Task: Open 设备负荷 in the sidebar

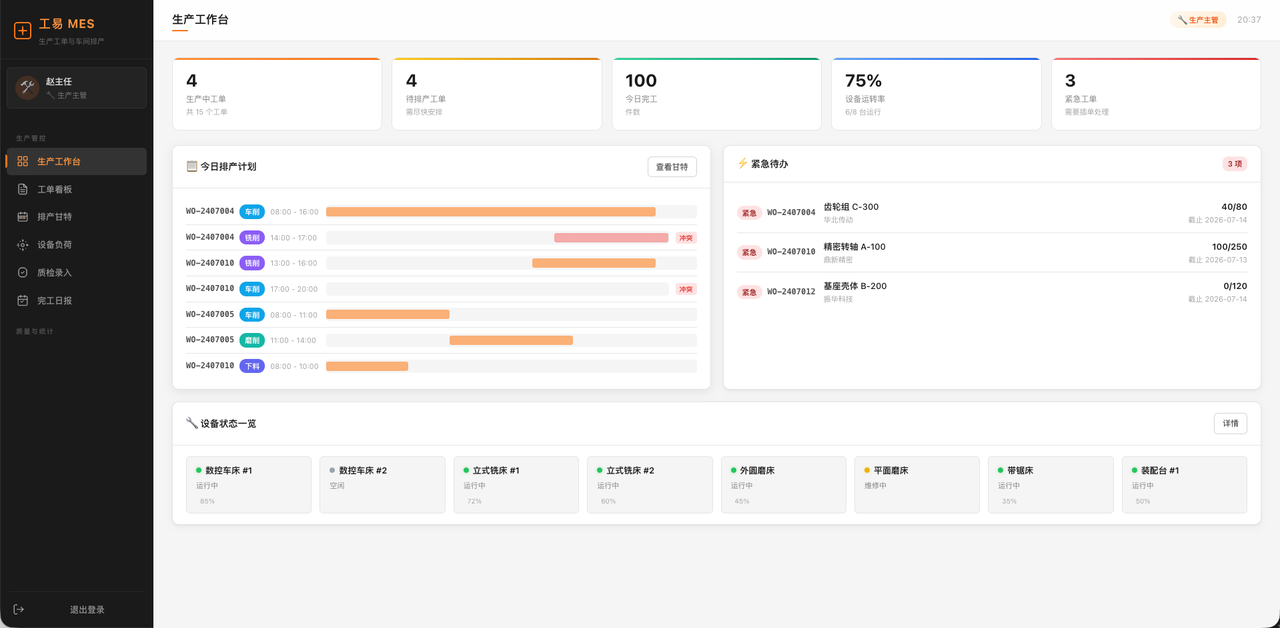Action: pos(76,245)
